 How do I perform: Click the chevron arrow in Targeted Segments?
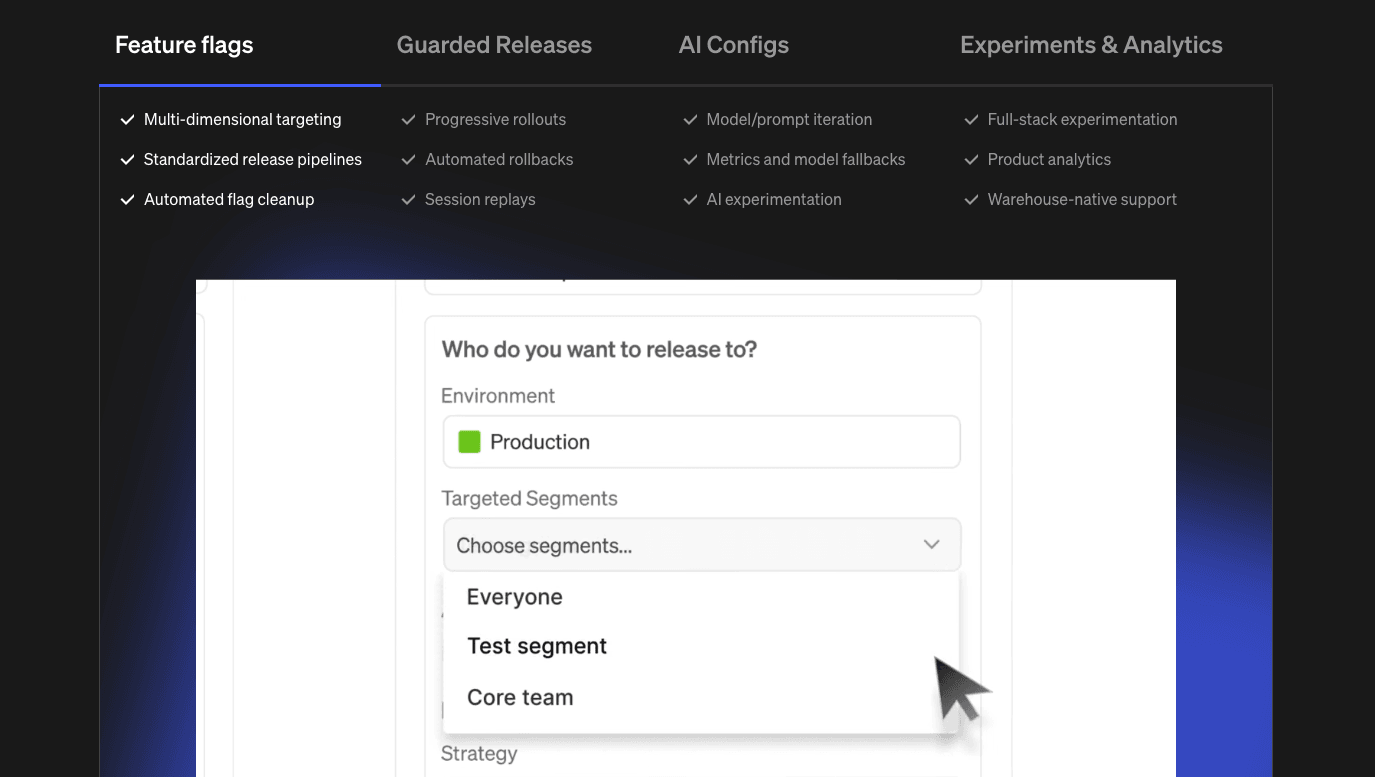pos(931,545)
